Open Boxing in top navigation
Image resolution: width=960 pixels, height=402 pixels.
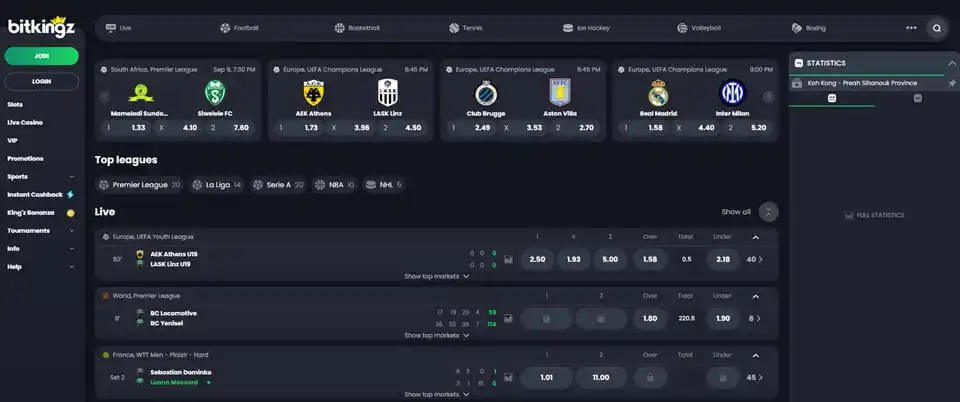pyautogui.click(x=808, y=28)
